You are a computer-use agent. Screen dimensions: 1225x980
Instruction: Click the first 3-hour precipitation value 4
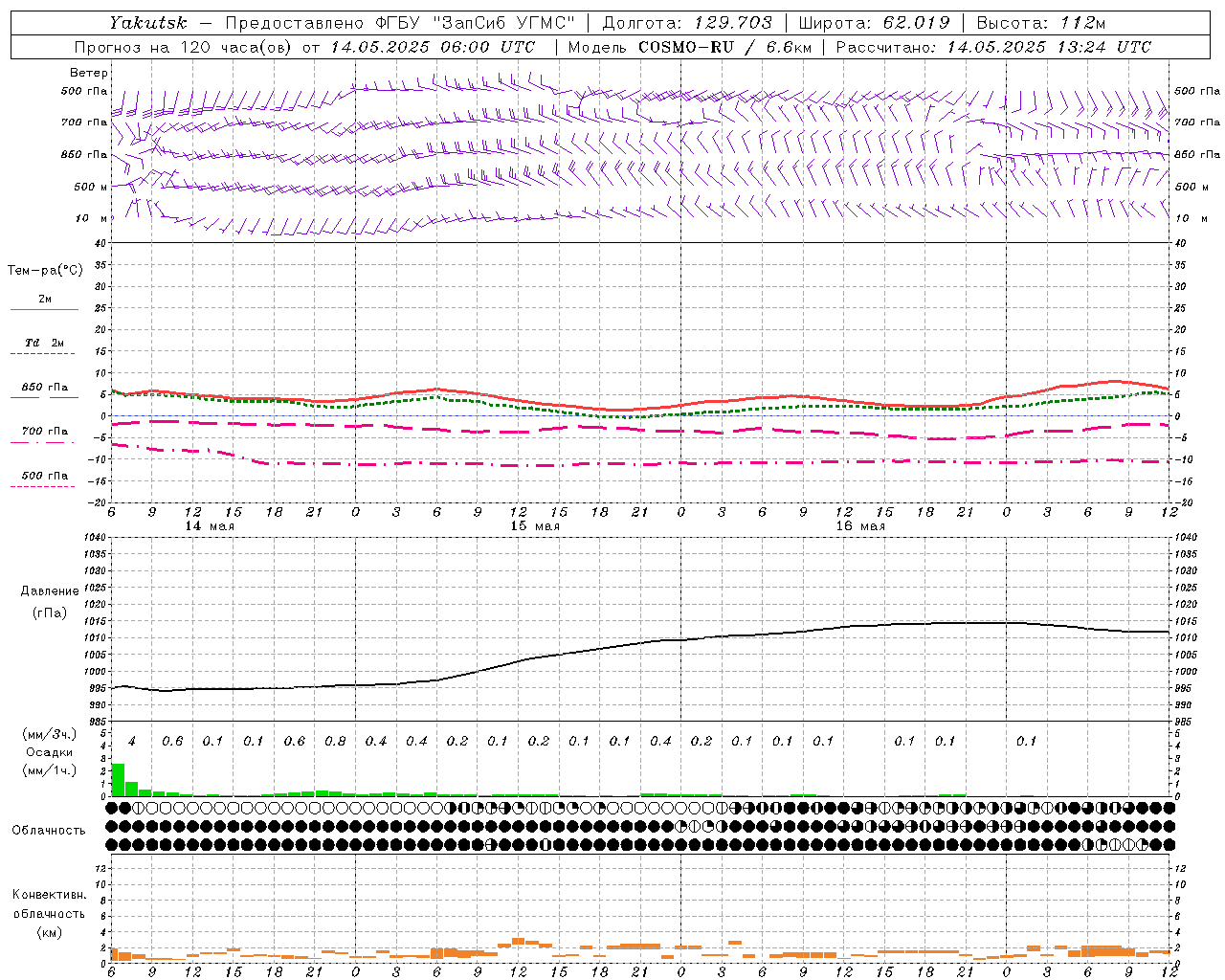coord(132,741)
